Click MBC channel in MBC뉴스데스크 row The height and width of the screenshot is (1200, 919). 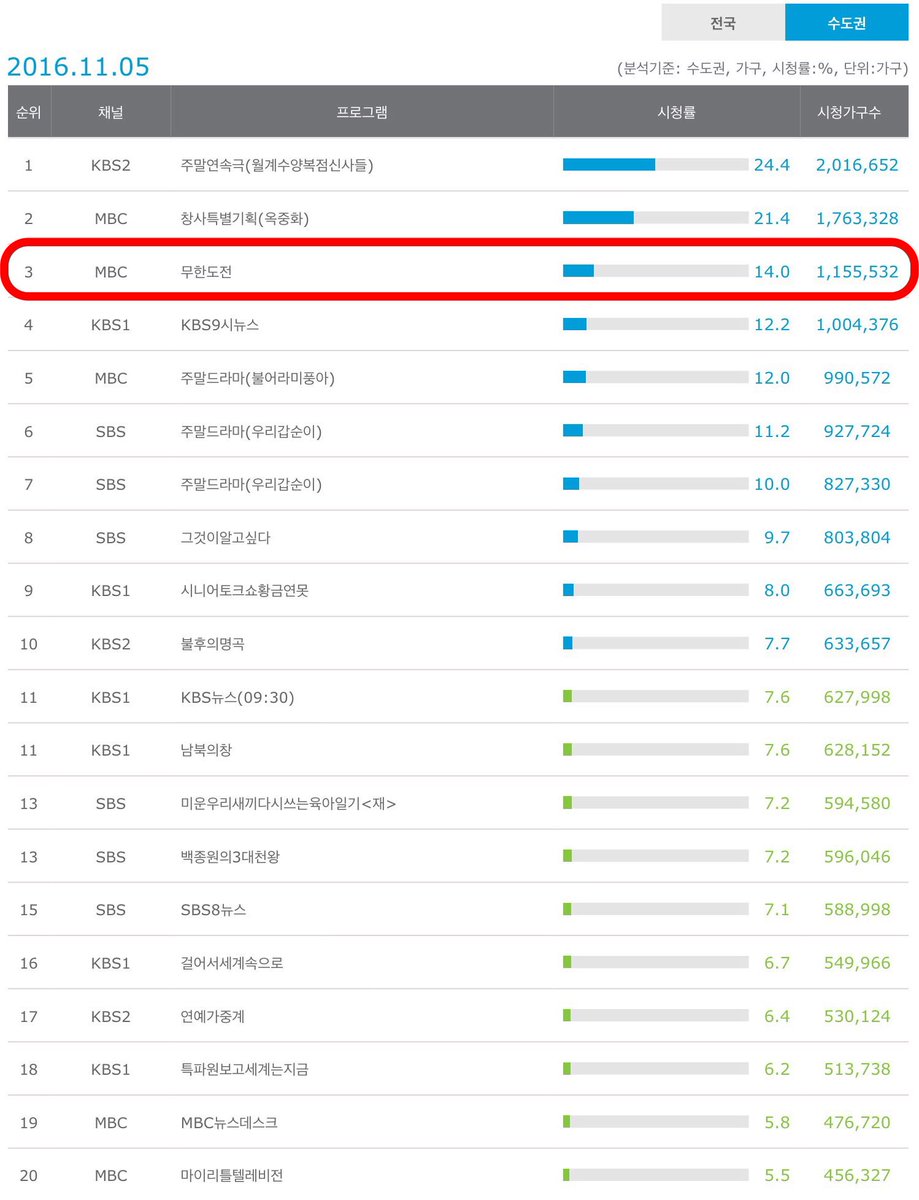click(x=110, y=1123)
